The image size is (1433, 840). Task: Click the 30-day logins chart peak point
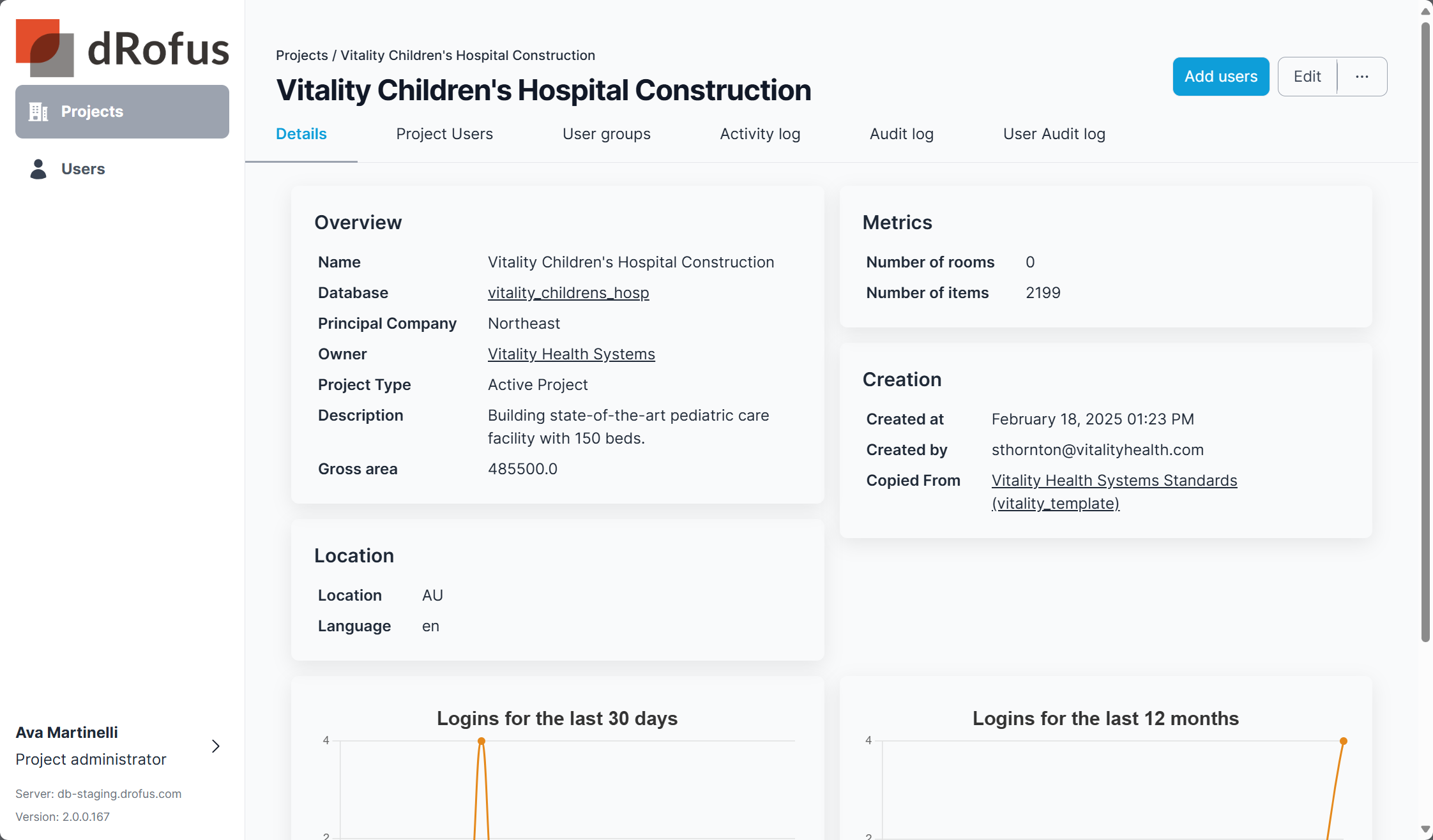pyautogui.click(x=481, y=741)
